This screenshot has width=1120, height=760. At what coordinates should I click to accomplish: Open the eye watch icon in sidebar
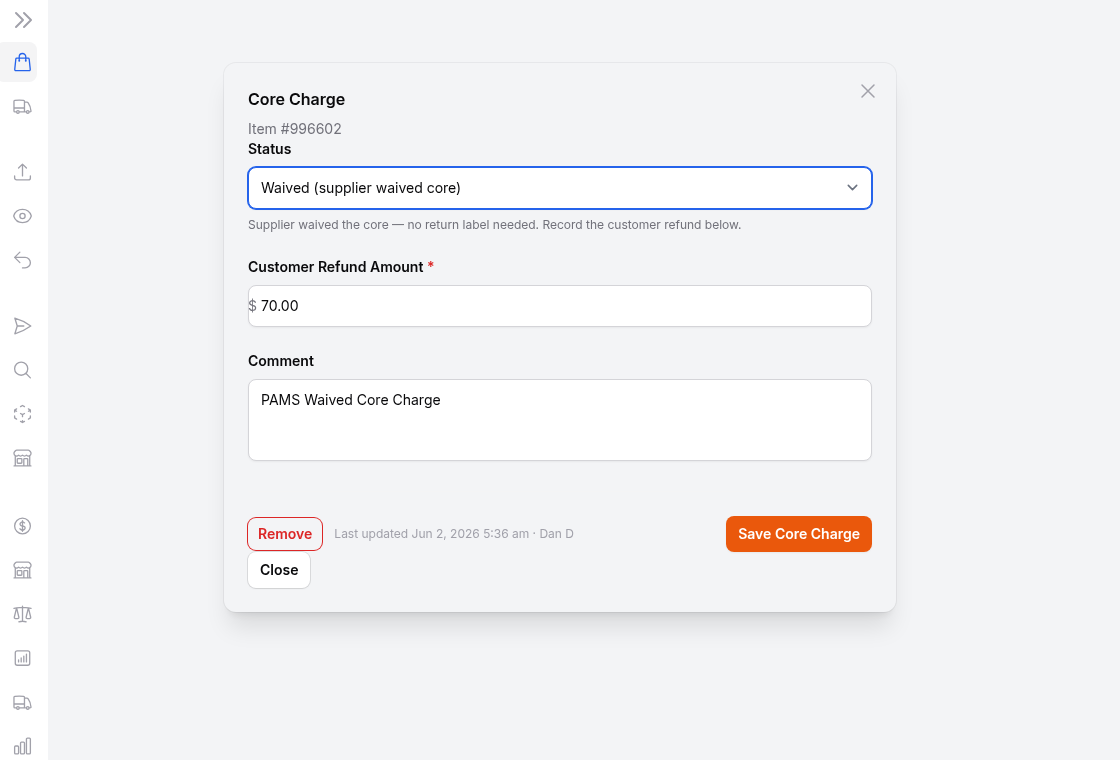tap(23, 216)
